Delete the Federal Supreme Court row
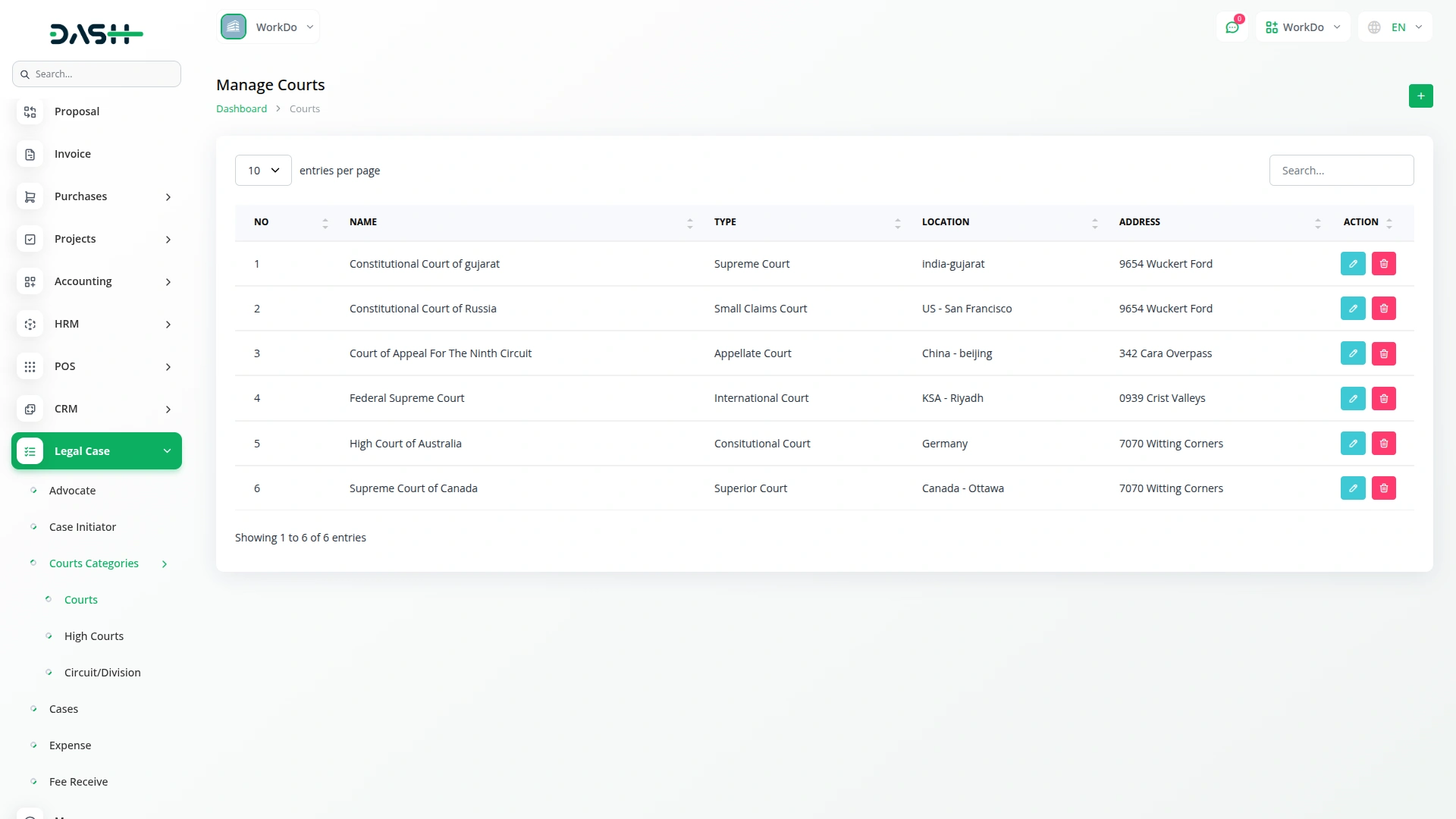This screenshot has height=819, width=1456. (x=1383, y=398)
